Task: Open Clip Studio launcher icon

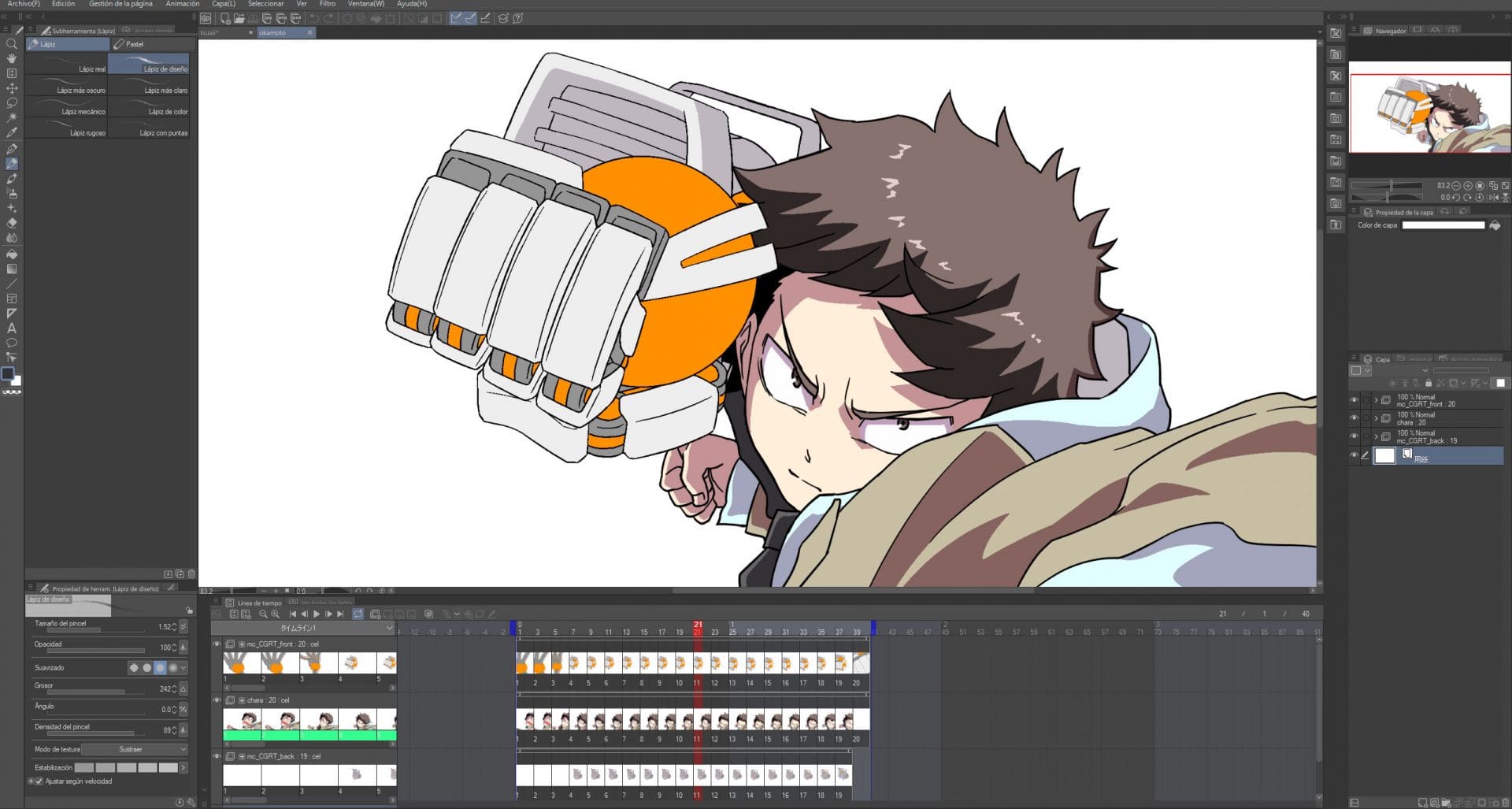Action: (x=206, y=18)
